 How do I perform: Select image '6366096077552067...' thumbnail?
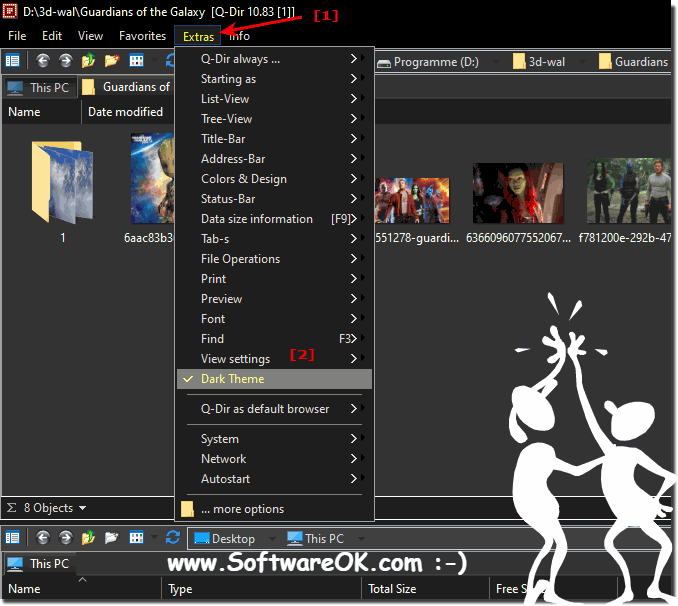tap(518, 193)
